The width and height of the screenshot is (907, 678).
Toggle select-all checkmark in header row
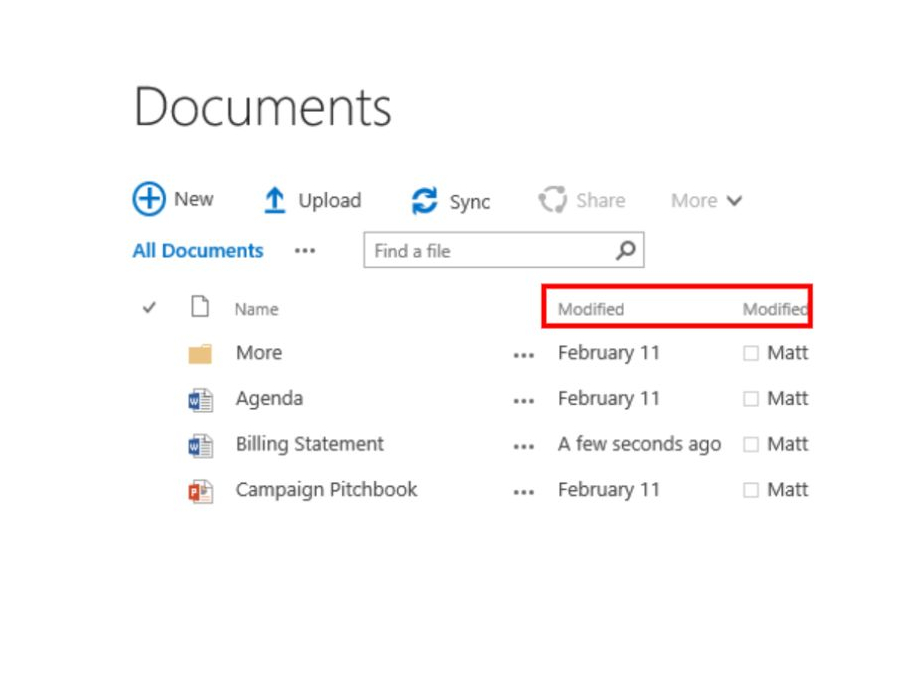[x=149, y=308]
